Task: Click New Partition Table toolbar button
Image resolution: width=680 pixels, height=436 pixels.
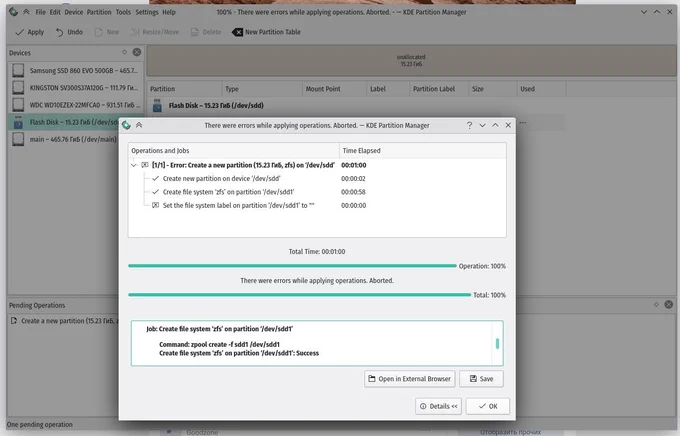Action: (x=266, y=32)
